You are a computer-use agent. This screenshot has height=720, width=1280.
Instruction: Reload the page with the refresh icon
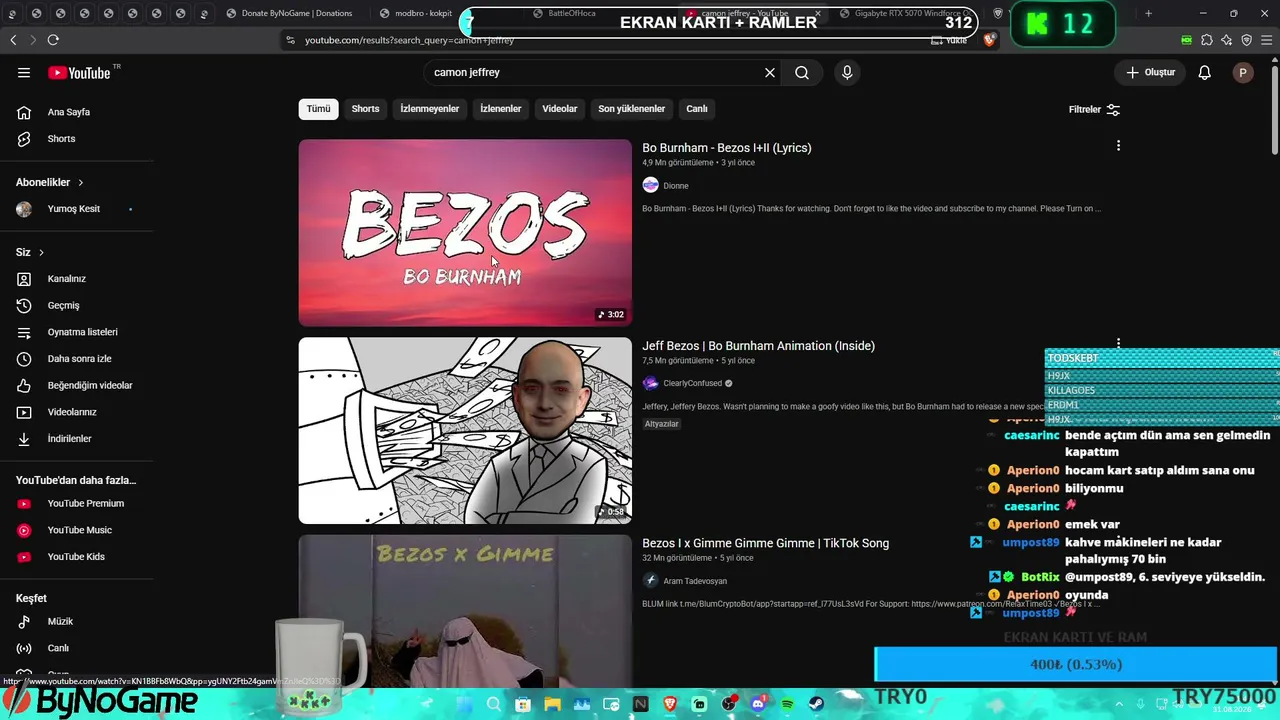53,40
